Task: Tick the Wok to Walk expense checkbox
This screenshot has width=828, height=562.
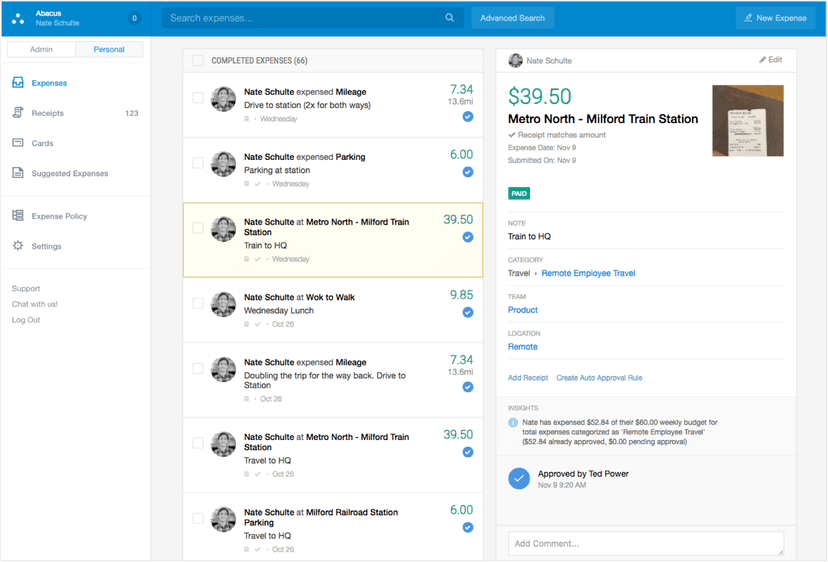Action: 198,303
